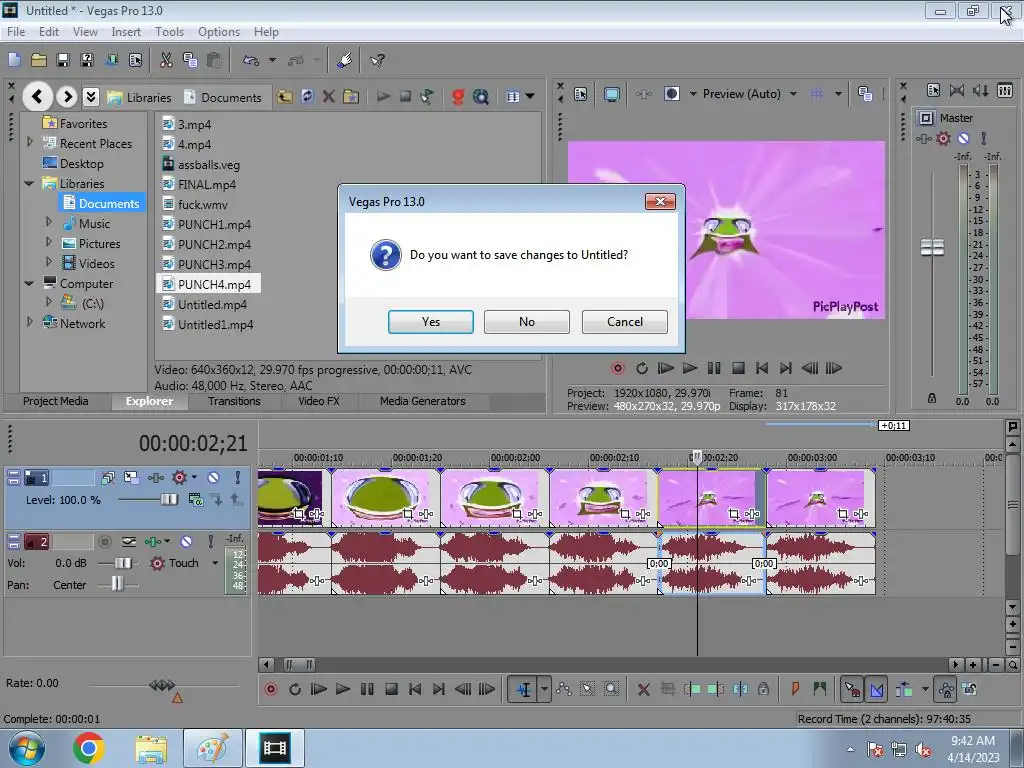This screenshot has width=1024, height=768.
Task: Toggle Auto Ripple button in timeline toolbar
Action: coord(904,689)
